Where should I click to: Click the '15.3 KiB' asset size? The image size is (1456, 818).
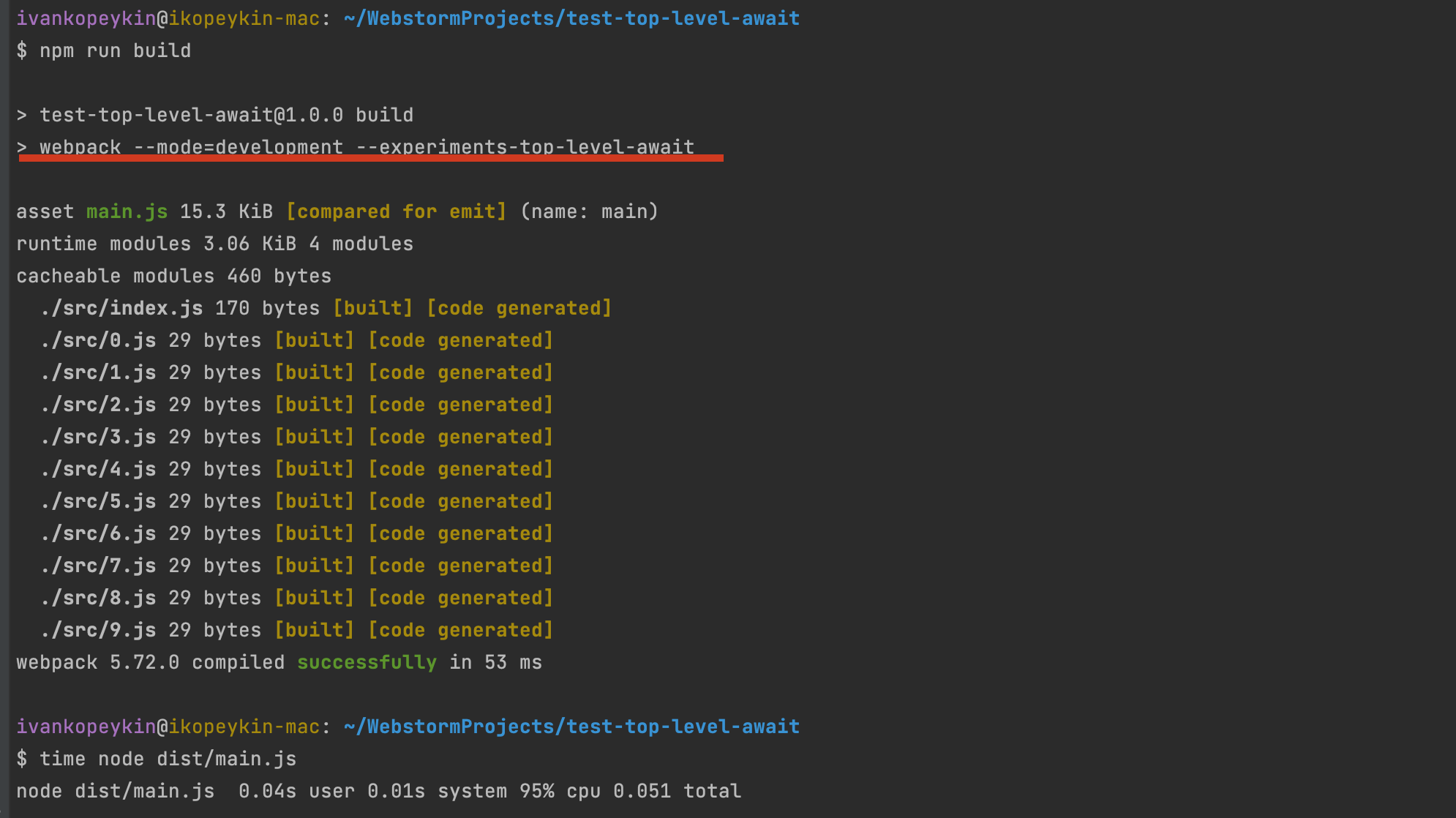tap(226, 211)
